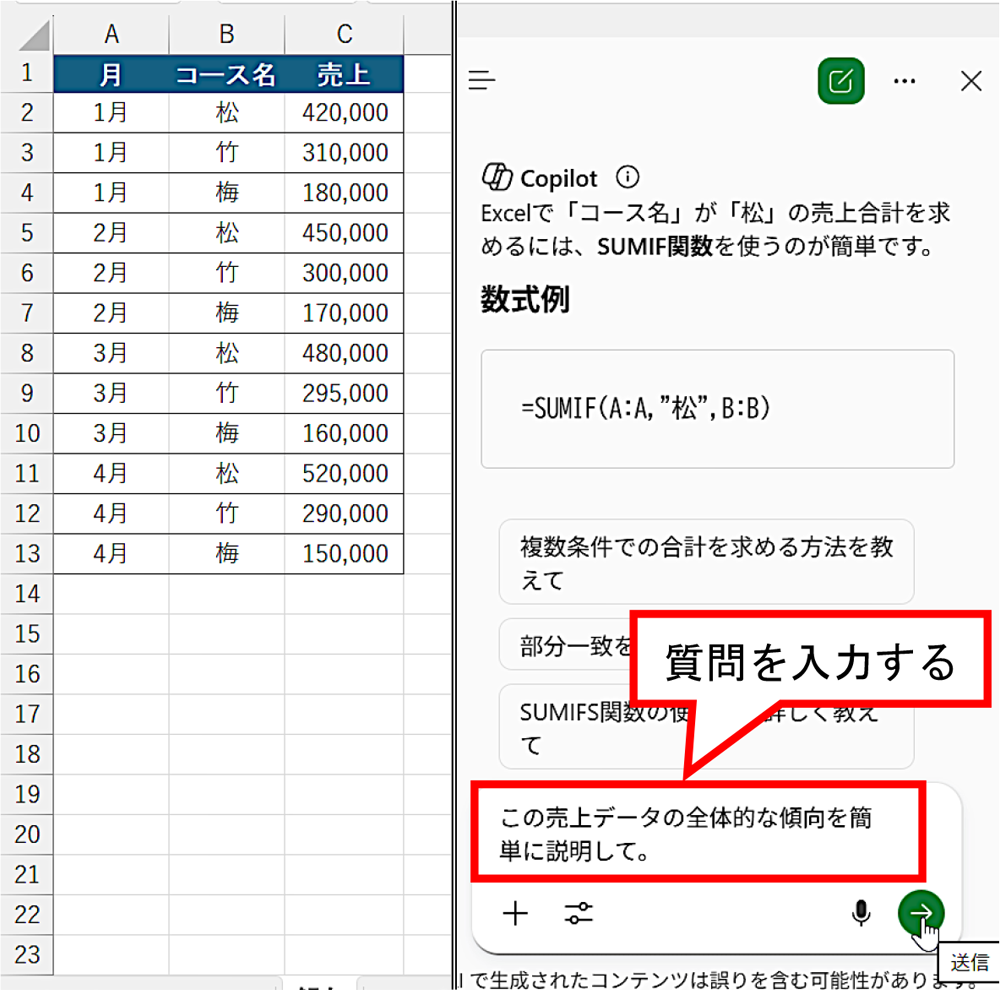Screen dimensions: 1000x990
Task: Open the Copilot side menu
Action: (x=482, y=81)
